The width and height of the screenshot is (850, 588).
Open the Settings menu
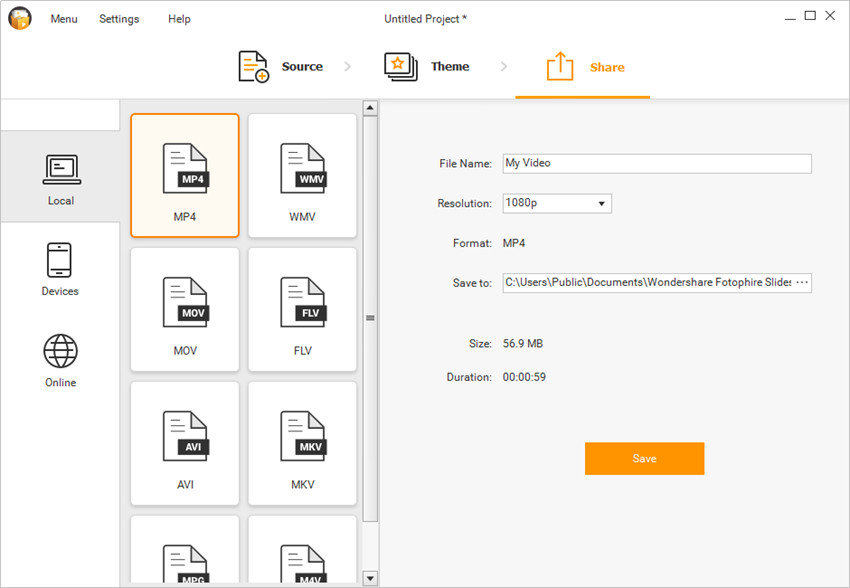pos(119,19)
